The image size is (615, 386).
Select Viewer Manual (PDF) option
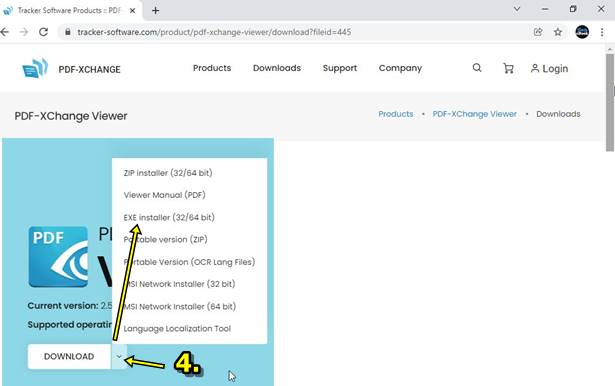pos(164,195)
